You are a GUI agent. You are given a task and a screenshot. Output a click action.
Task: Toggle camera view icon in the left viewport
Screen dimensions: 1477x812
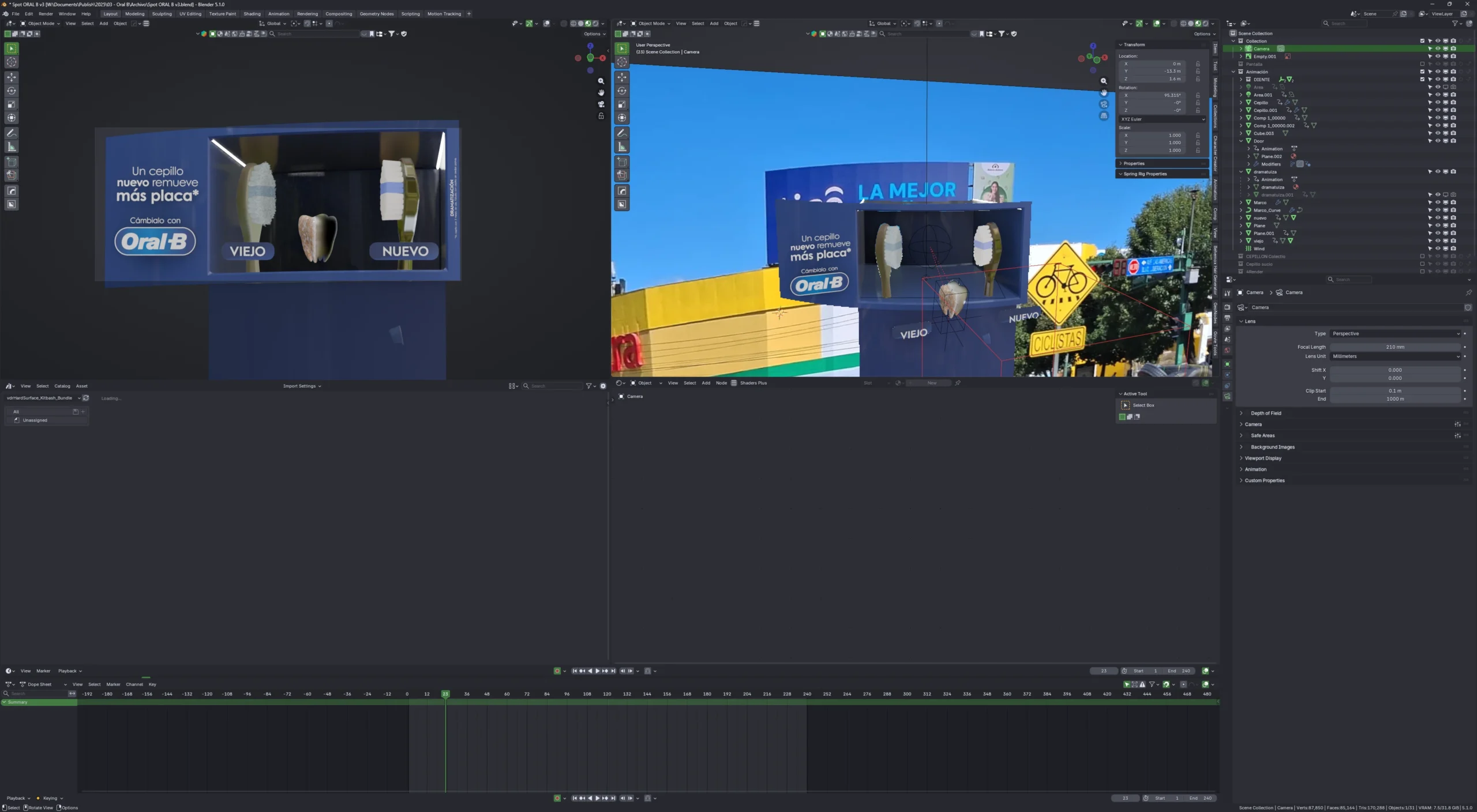click(601, 104)
